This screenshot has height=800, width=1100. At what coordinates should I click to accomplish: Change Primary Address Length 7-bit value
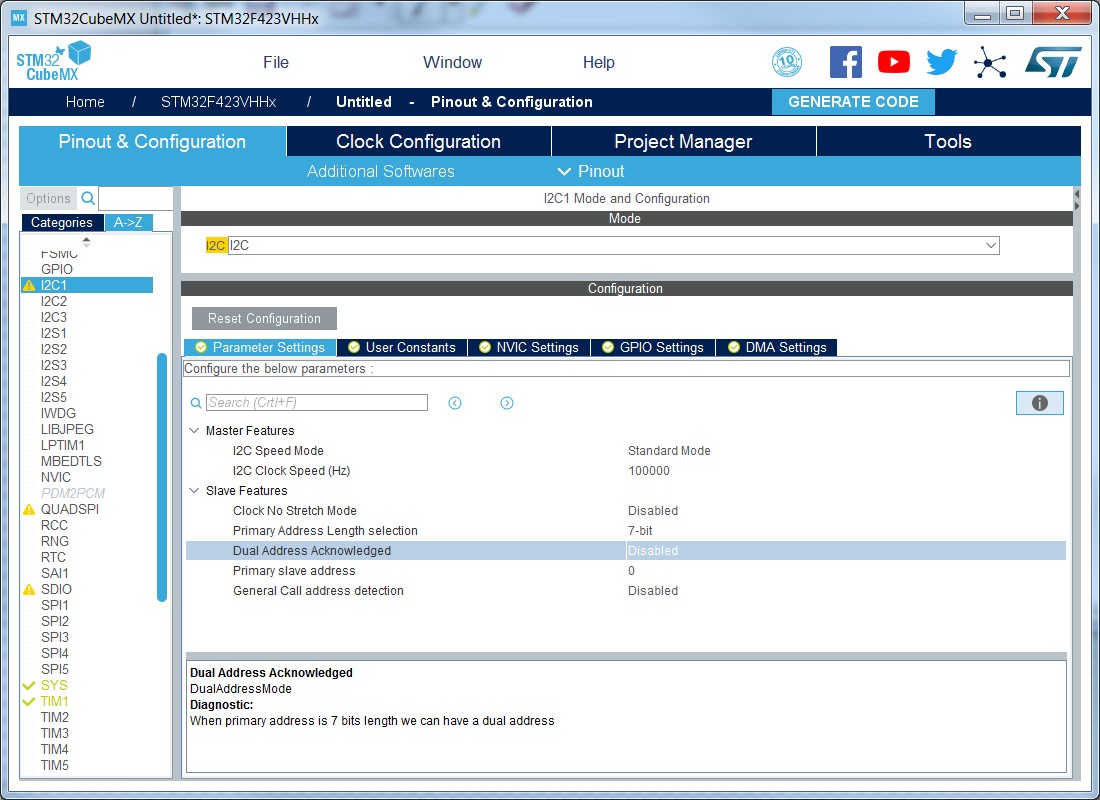640,531
